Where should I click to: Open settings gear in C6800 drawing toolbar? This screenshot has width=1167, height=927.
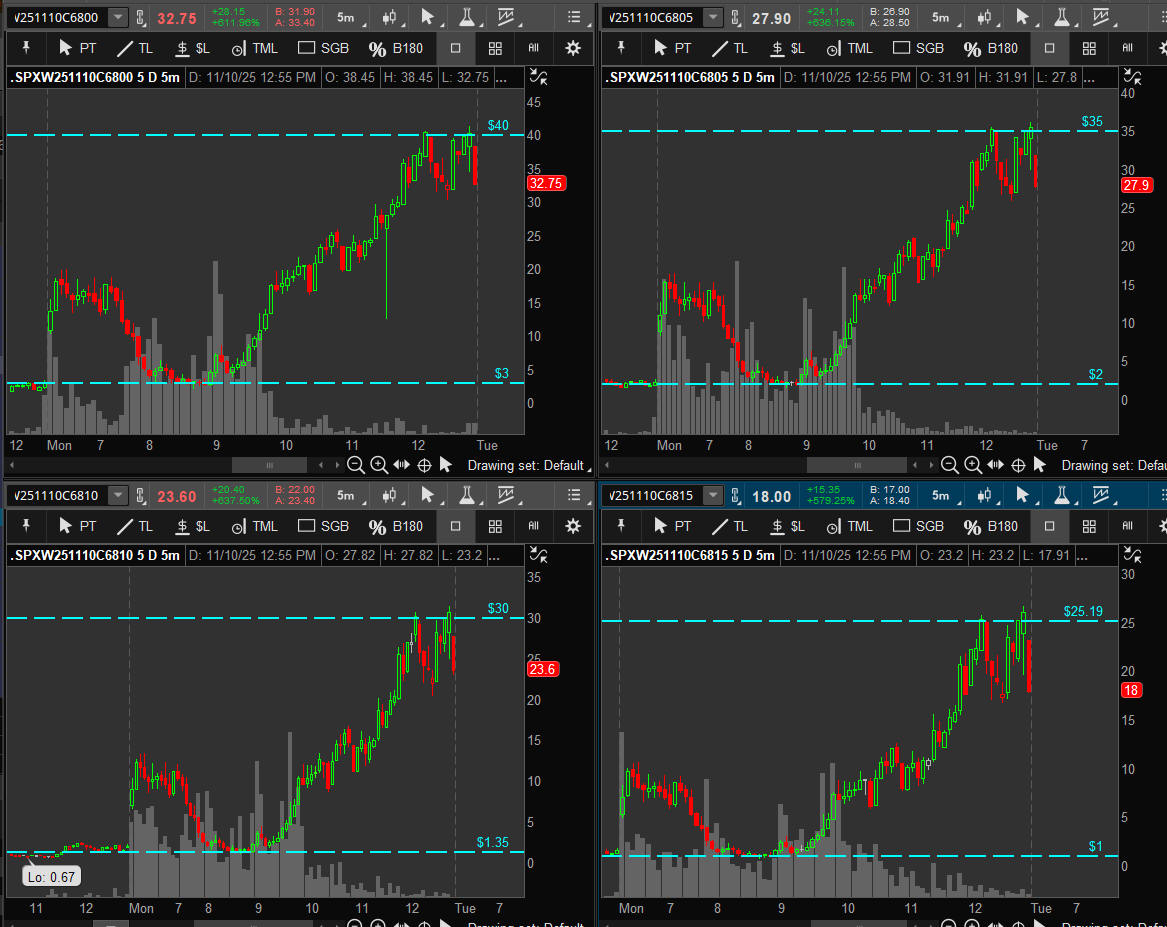click(572, 48)
